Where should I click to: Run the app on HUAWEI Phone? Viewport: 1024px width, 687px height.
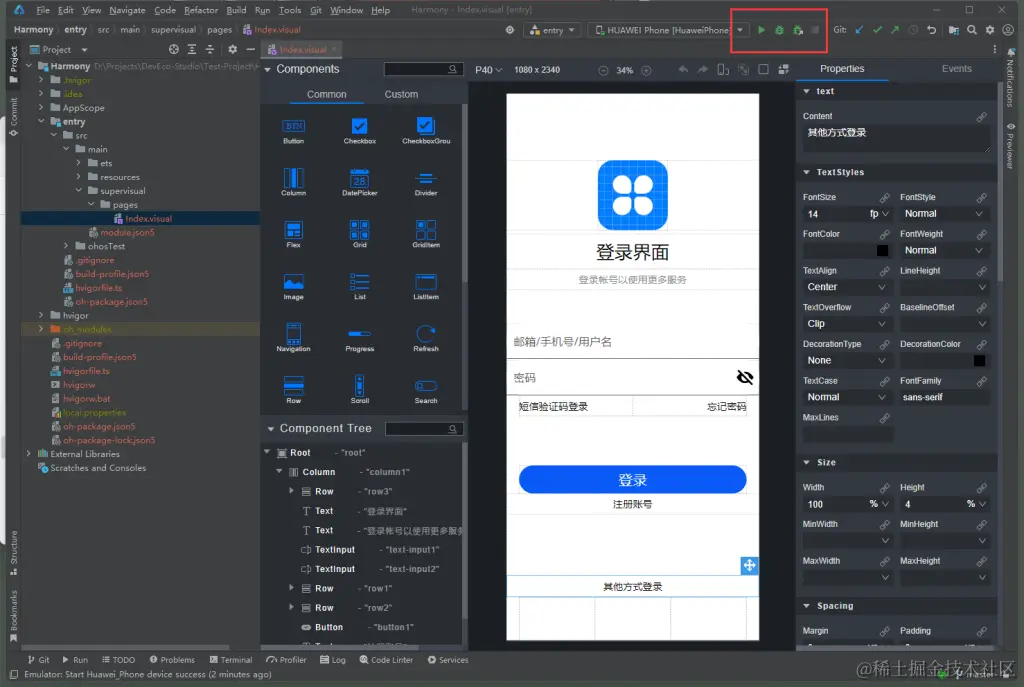[x=762, y=31]
